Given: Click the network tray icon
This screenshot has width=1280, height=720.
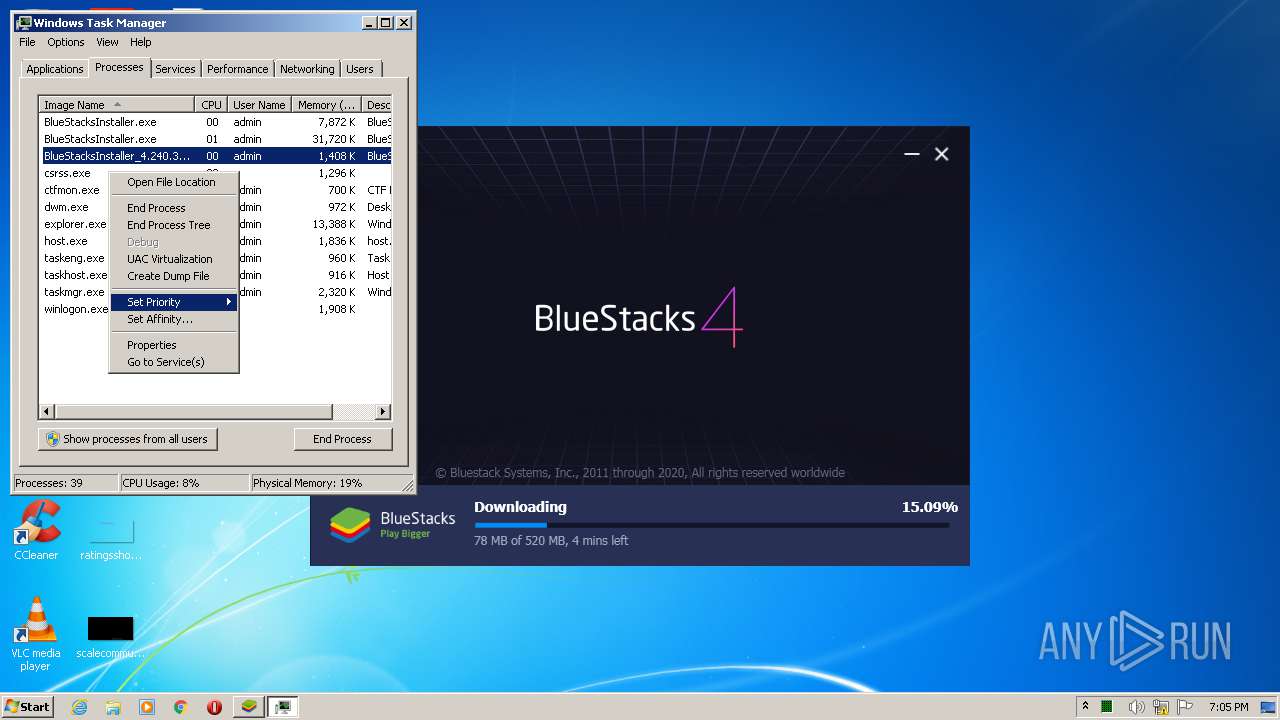Looking at the screenshot, I should tap(1163, 707).
